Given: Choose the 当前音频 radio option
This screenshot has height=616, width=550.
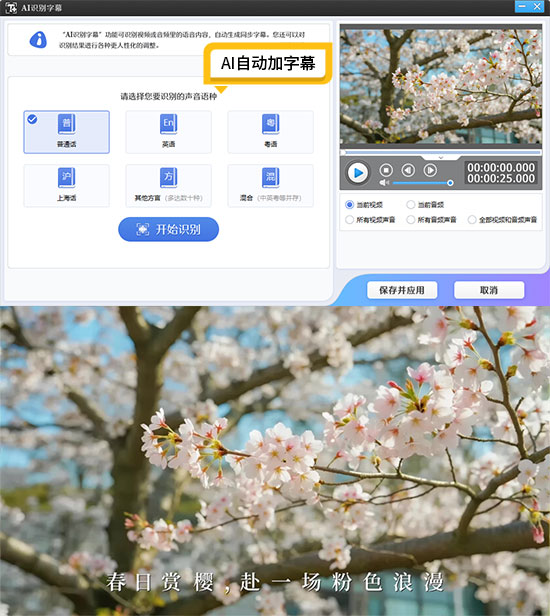Looking at the screenshot, I should click(x=411, y=205).
